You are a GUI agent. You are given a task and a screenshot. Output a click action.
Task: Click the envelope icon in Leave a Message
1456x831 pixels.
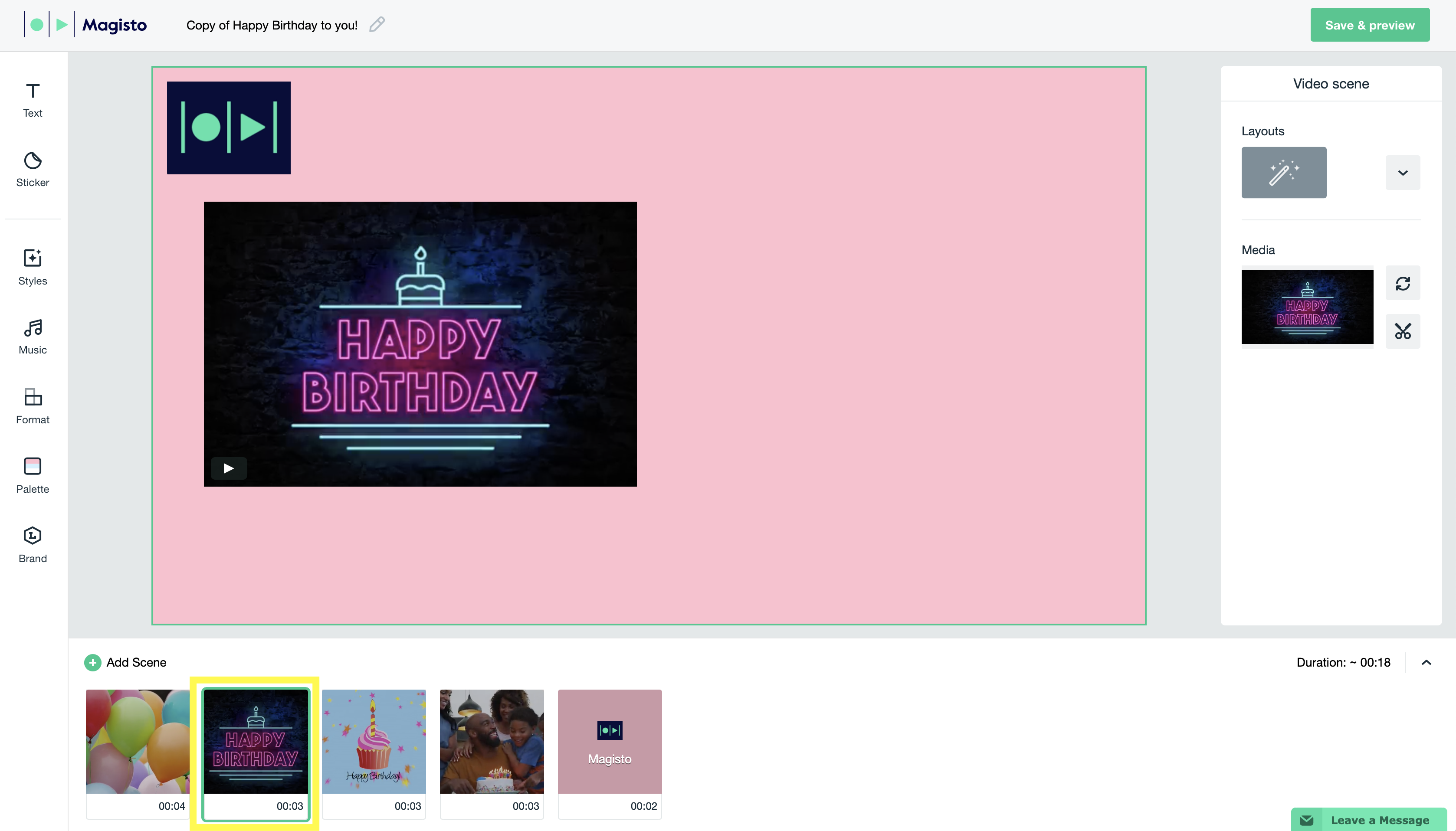pos(1306,820)
